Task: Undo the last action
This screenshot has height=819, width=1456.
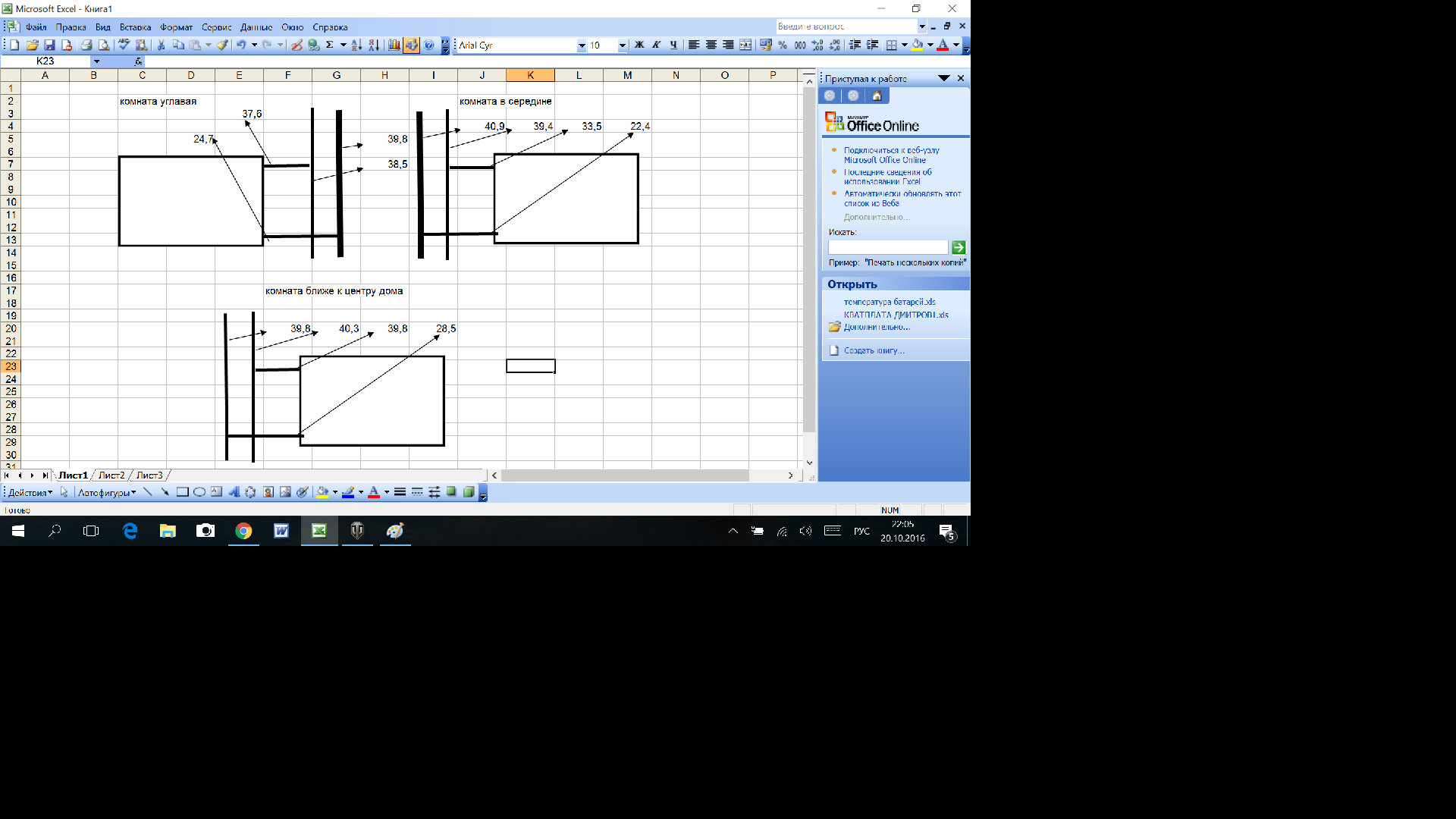Action: (x=241, y=45)
